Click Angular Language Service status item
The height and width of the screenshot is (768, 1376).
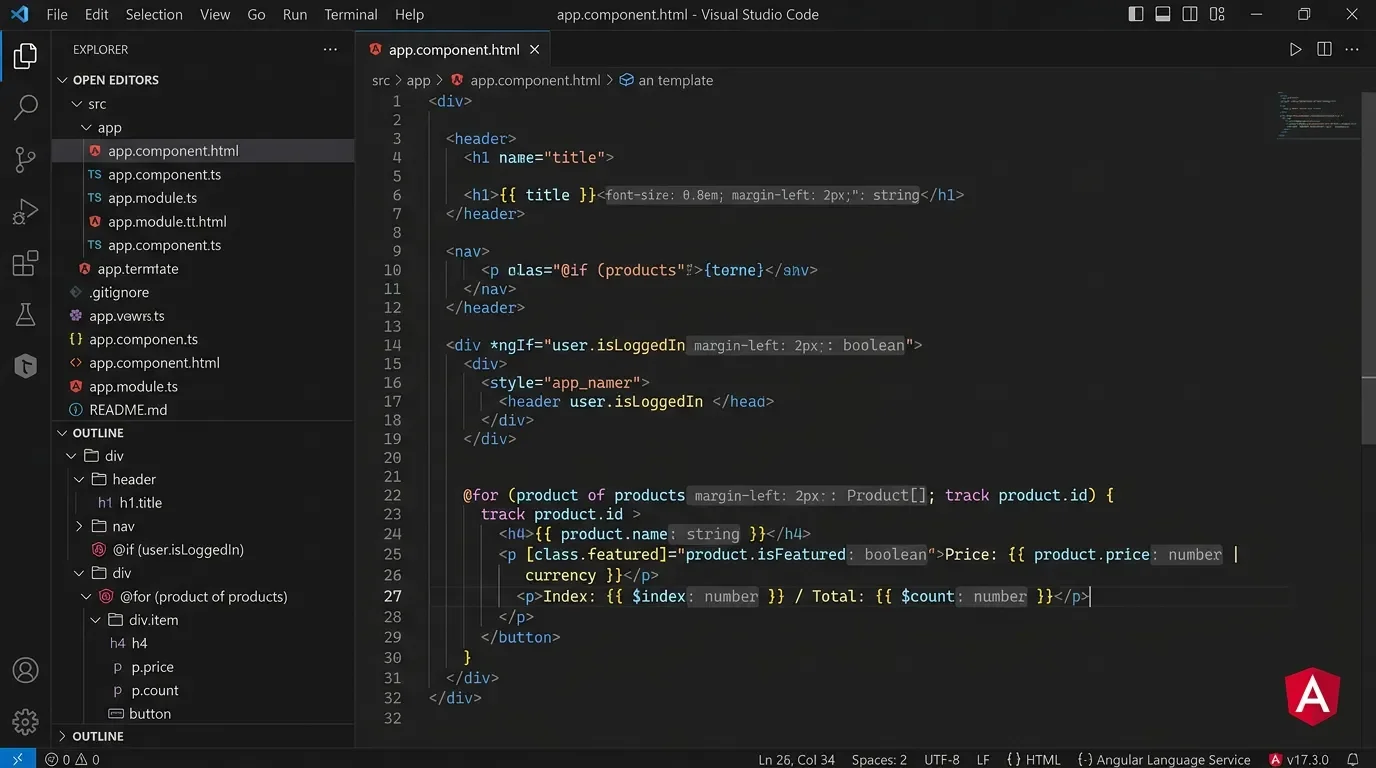coord(1163,759)
